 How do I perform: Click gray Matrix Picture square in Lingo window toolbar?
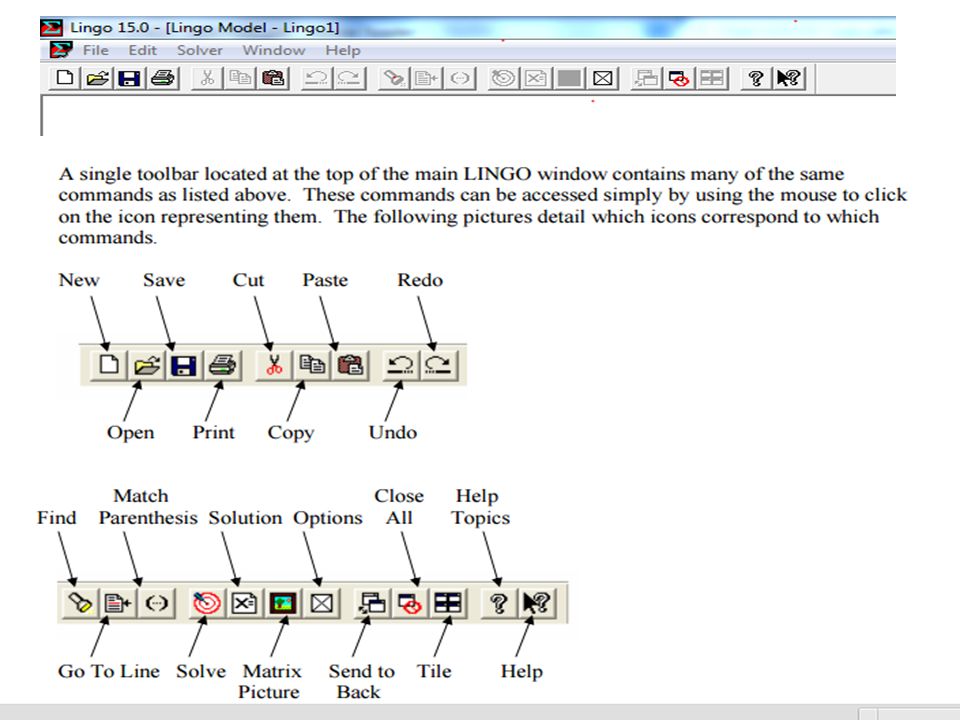(x=569, y=78)
